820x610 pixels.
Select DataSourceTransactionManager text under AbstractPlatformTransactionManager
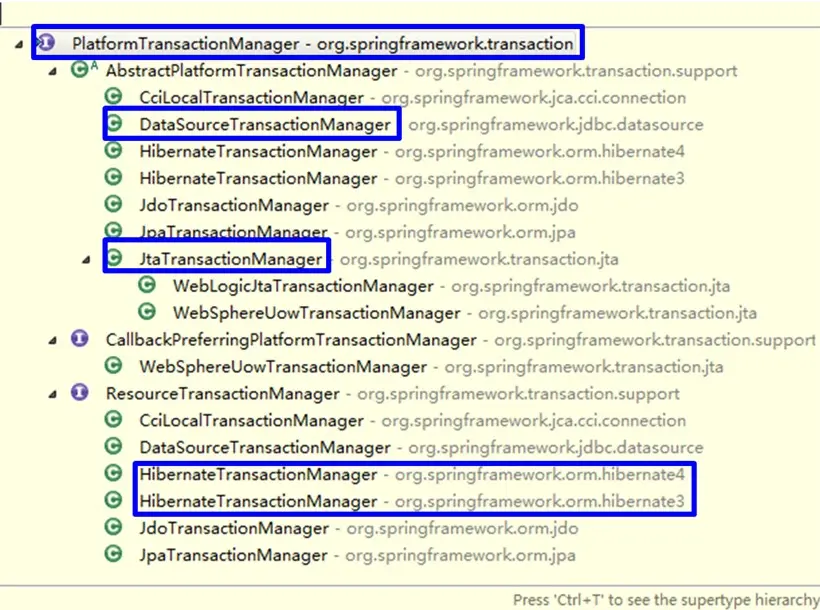265,125
